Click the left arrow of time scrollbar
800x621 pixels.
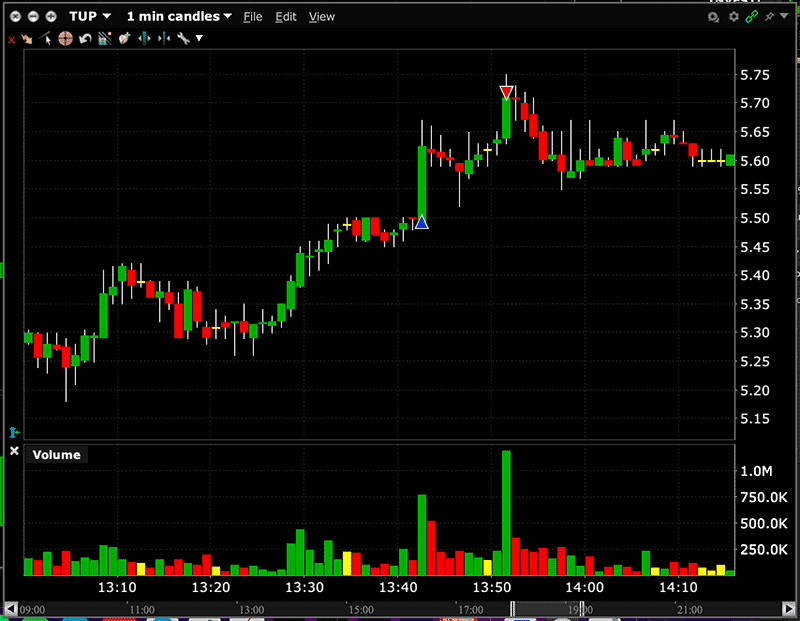point(10,609)
